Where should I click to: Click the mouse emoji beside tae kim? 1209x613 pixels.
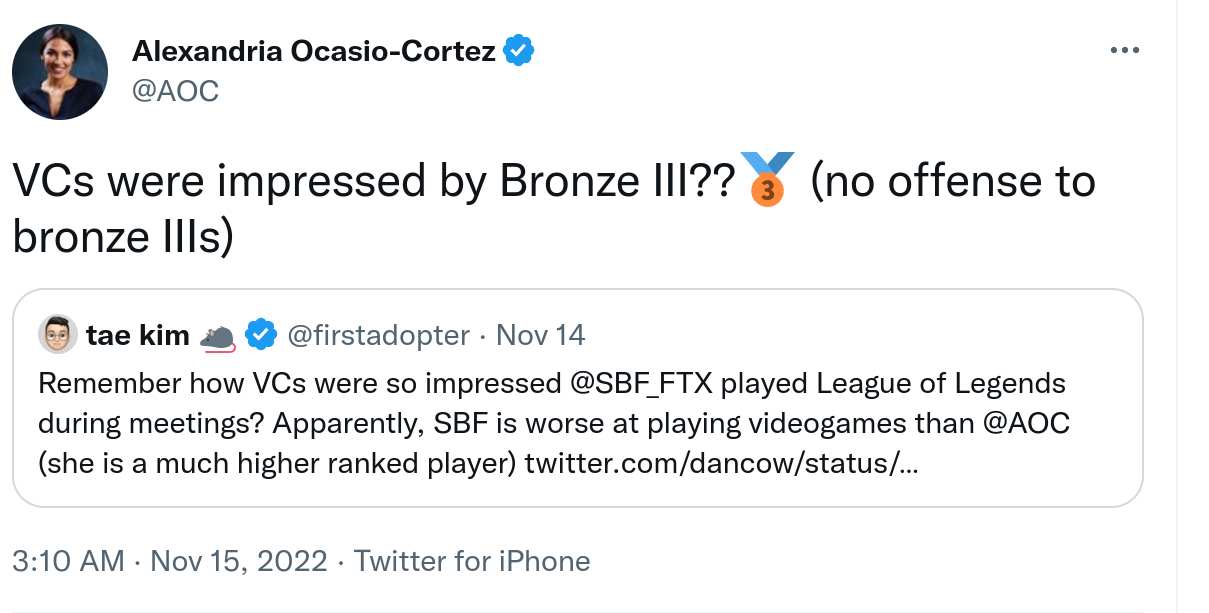tap(217, 338)
